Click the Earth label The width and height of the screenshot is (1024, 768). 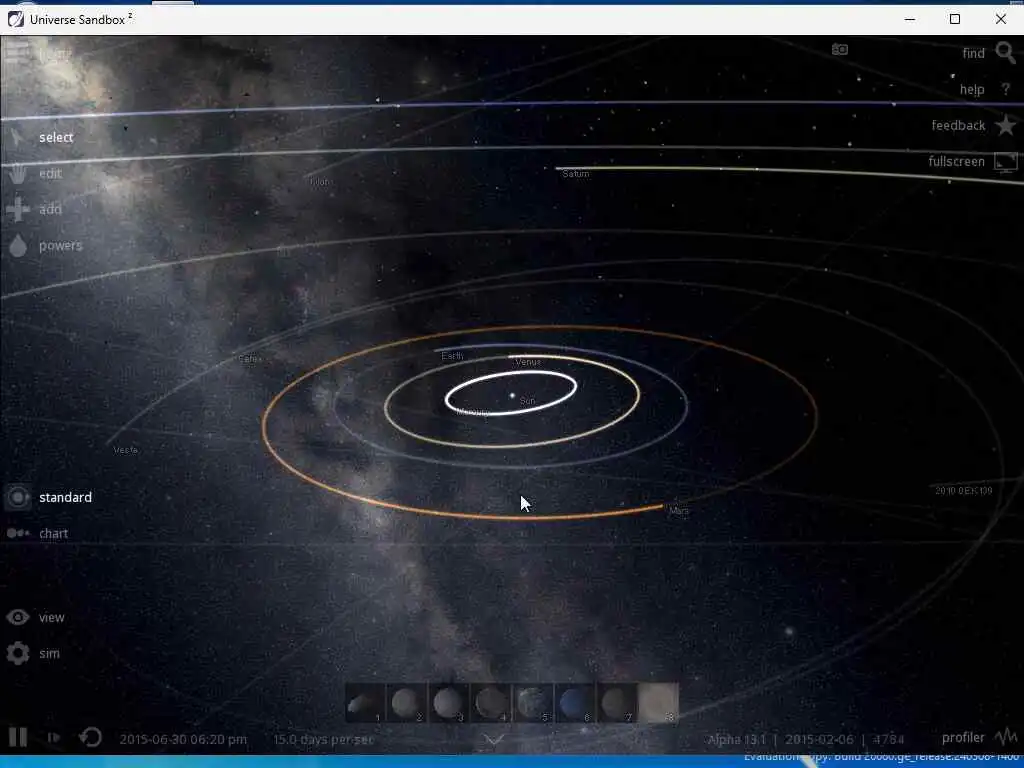[x=453, y=356]
